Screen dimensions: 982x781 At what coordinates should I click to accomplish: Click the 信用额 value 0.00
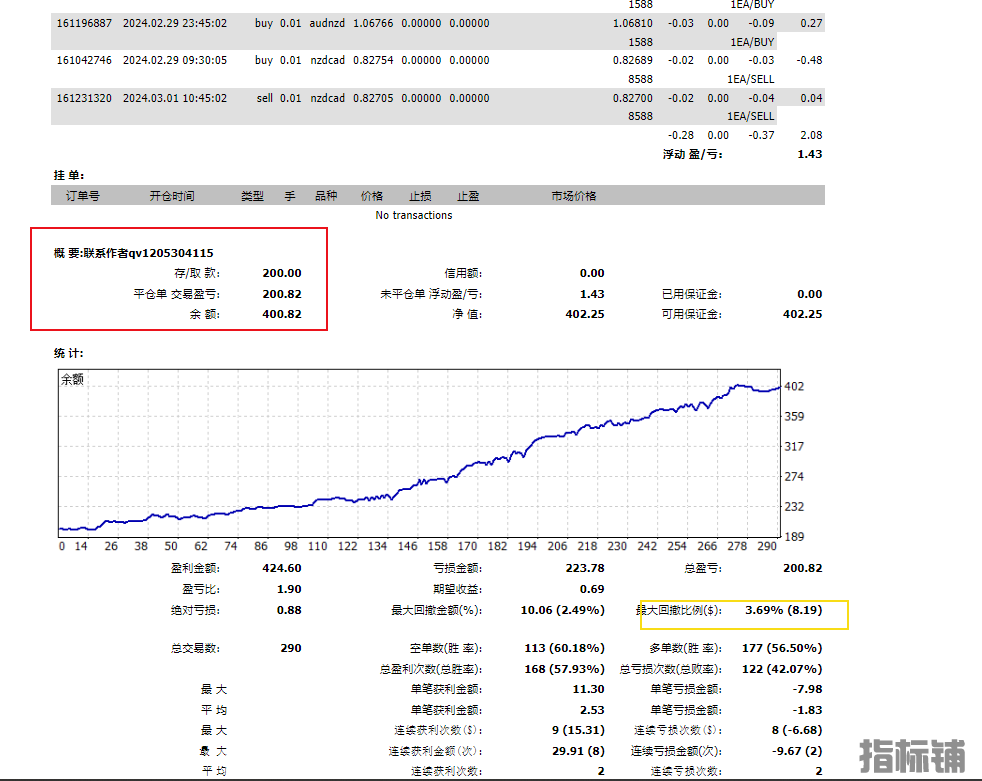pyautogui.click(x=592, y=273)
